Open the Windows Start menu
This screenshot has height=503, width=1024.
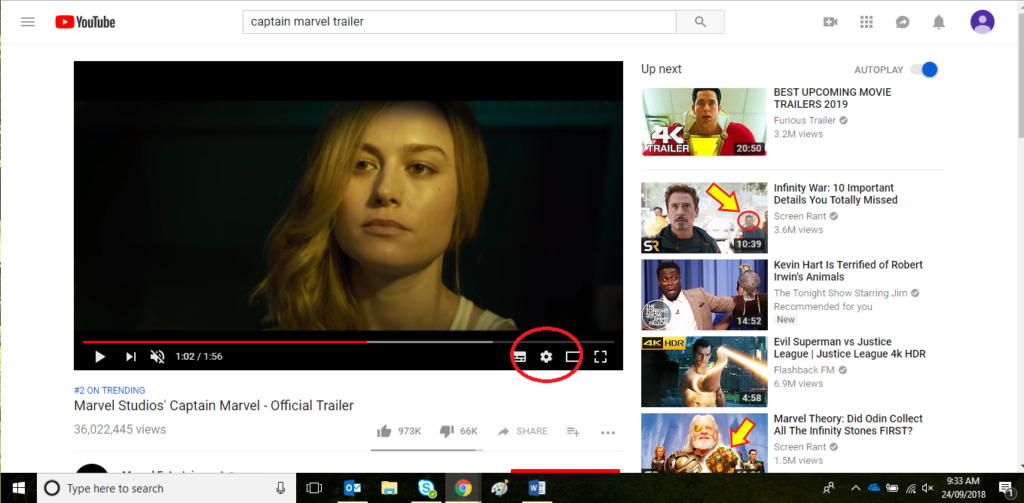[x=18, y=488]
